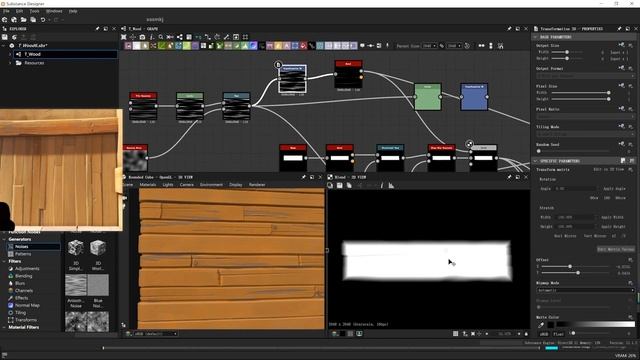Open the Renderer menu in 3D view
The image size is (640, 360).
click(x=257, y=184)
